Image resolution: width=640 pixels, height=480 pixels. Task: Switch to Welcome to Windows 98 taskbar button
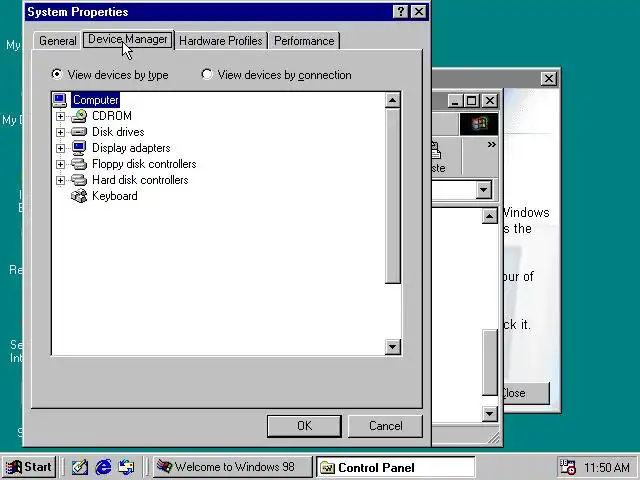[232, 467]
